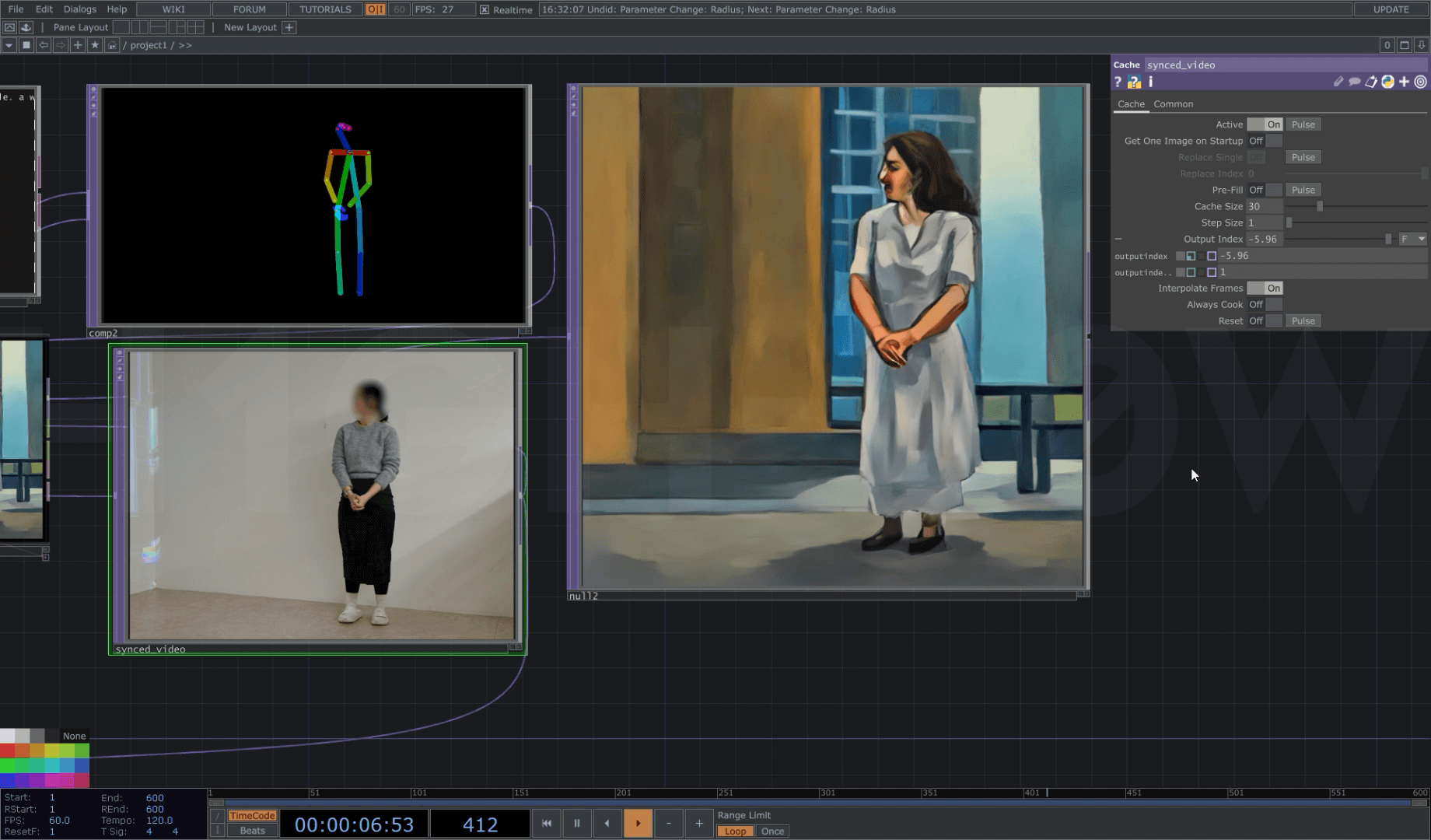
Task: Open the Output Index unit dropdown
Action: point(1412,240)
